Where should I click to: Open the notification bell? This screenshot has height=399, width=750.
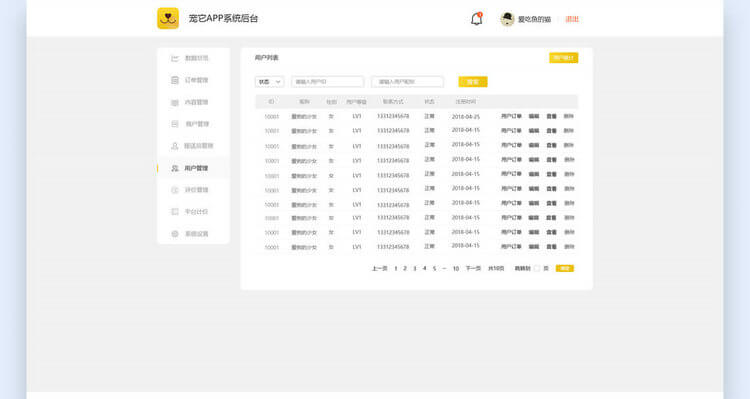476,19
